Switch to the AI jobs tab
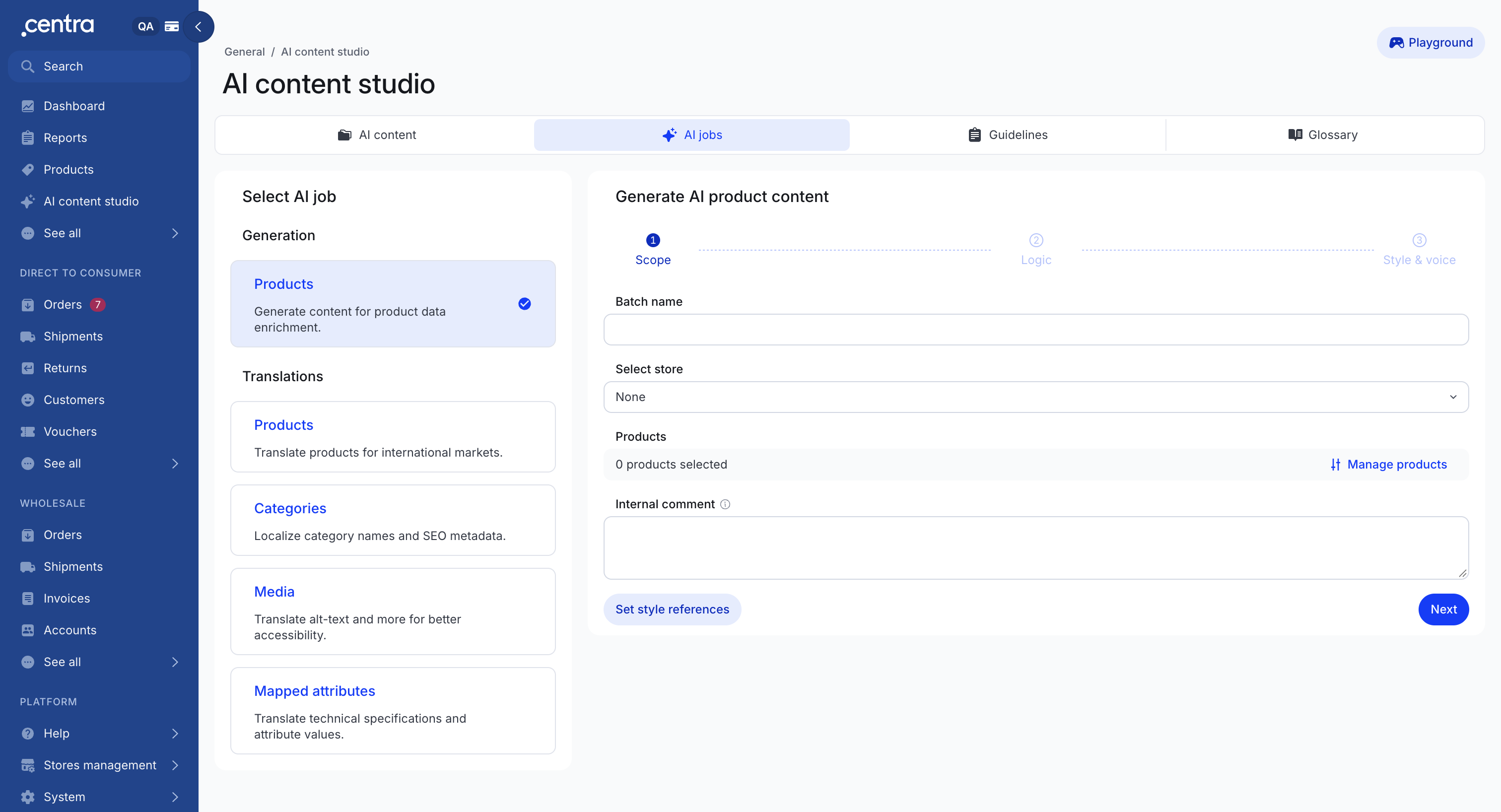Image resolution: width=1501 pixels, height=812 pixels. click(691, 135)
